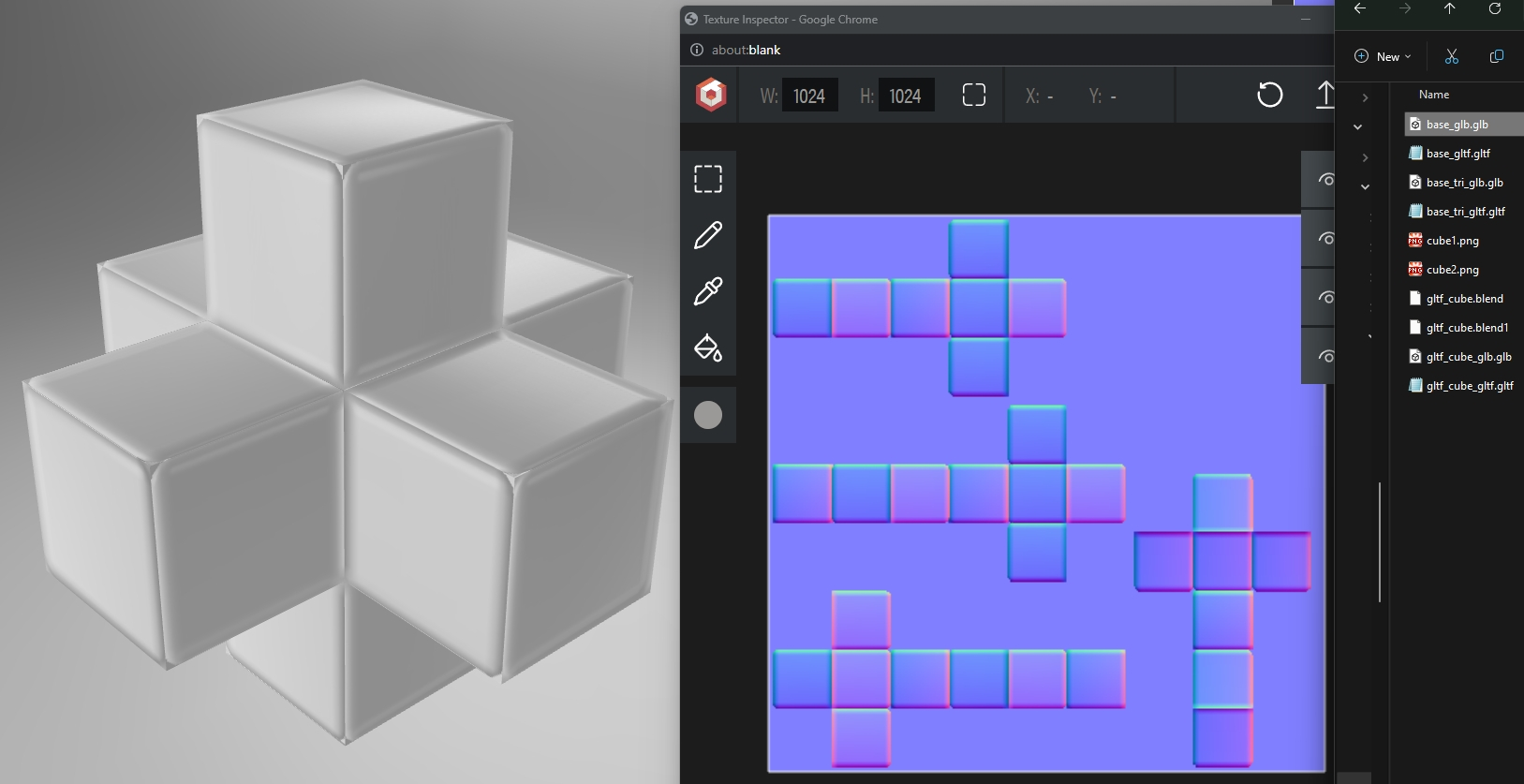Image resolution: width=1524 pixels, height=784 pixels.
Task: Go back in File Explorer
Action: [1360, 8]
